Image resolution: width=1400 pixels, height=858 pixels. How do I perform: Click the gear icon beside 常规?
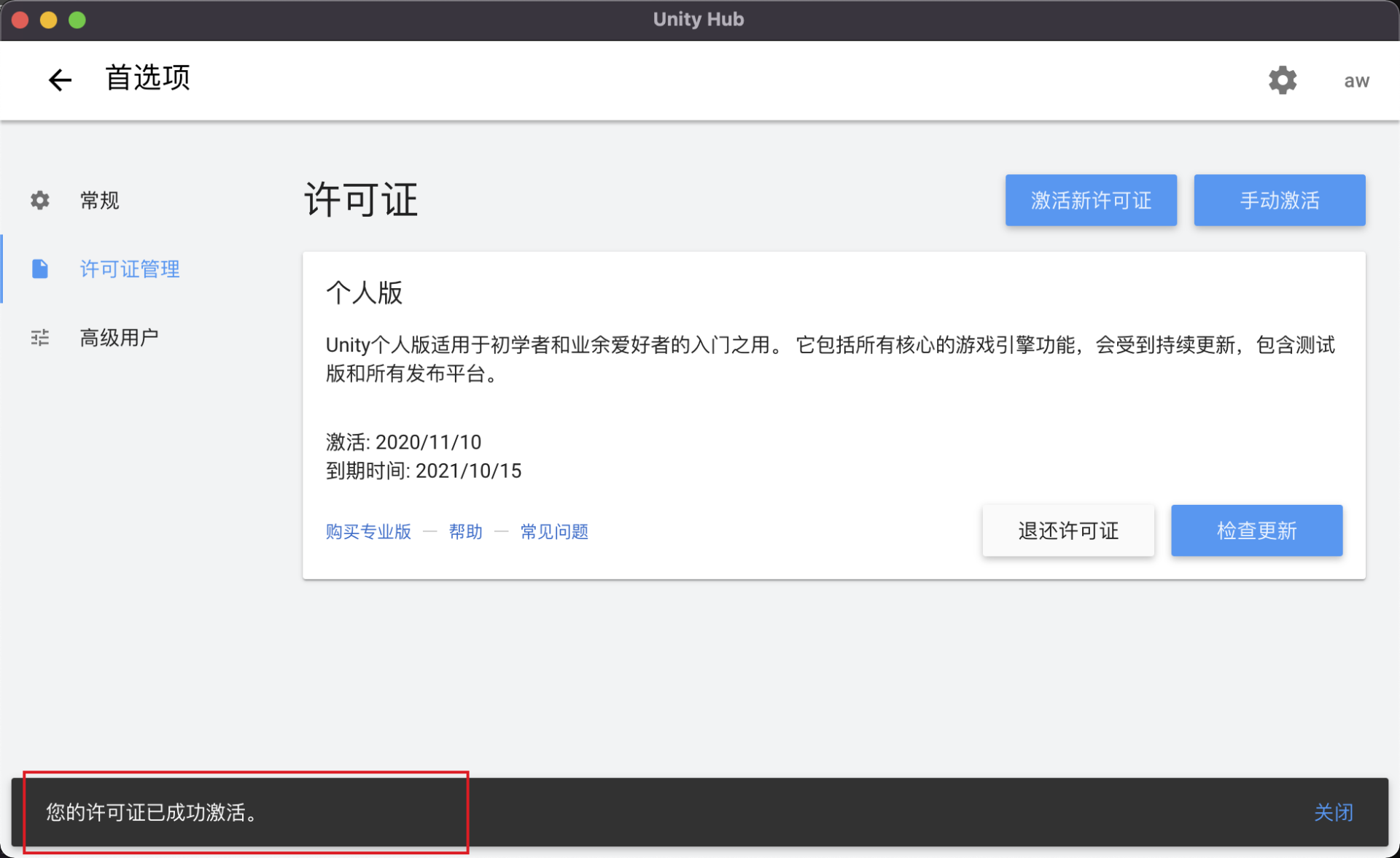pos(40,200)
